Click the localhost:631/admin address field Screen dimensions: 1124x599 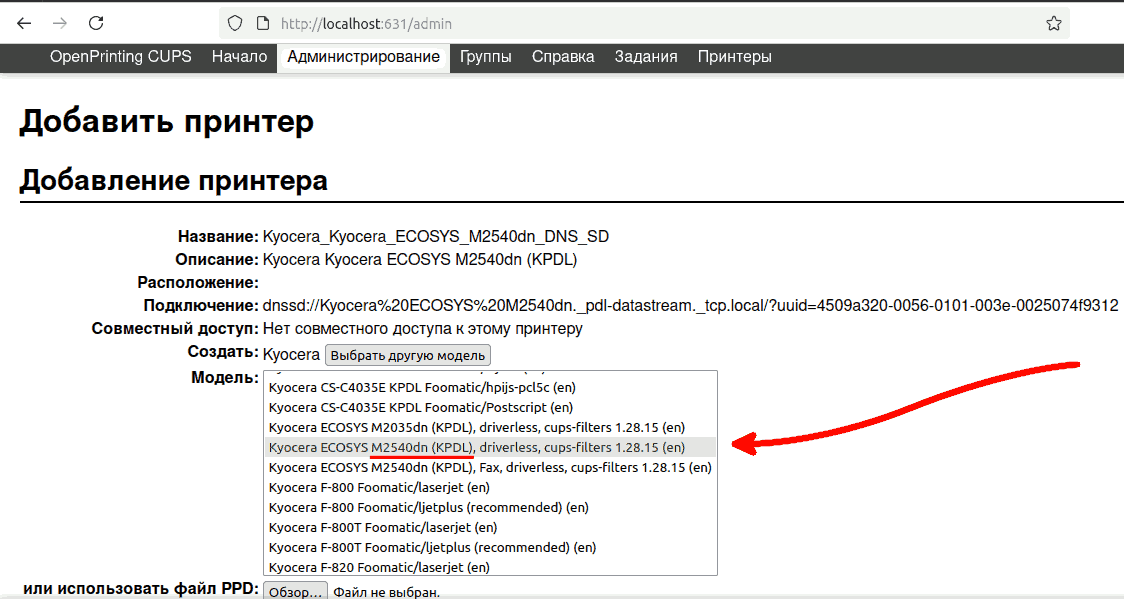[645, 24]
